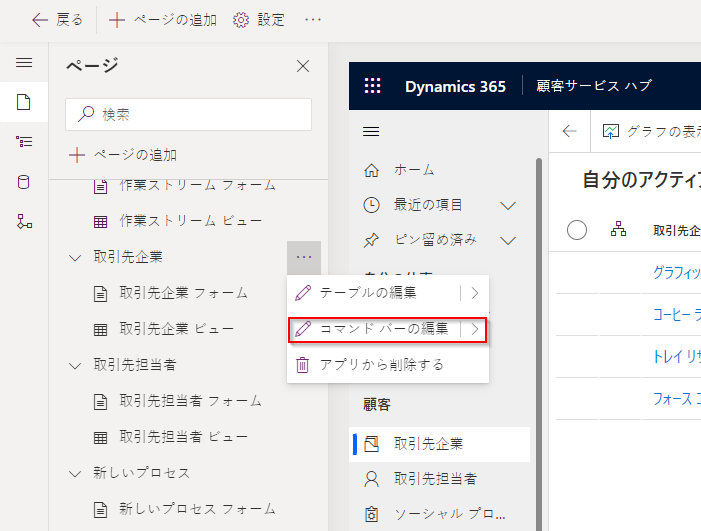Toggle the preview sitemap hamburger
Screen dimensions: 701x531
(x=371, y=131)
